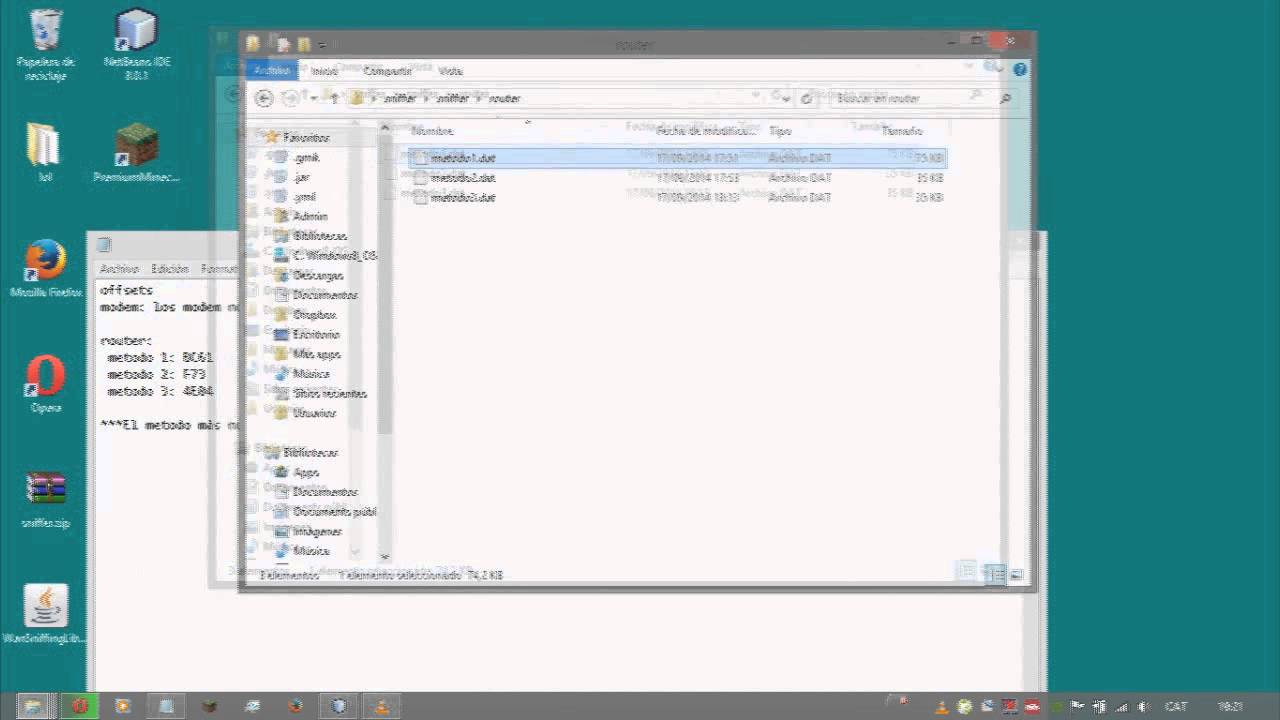Select the metodo2.dat file
This screenshot has width=1280, height=720.
(x=676, y=178)
